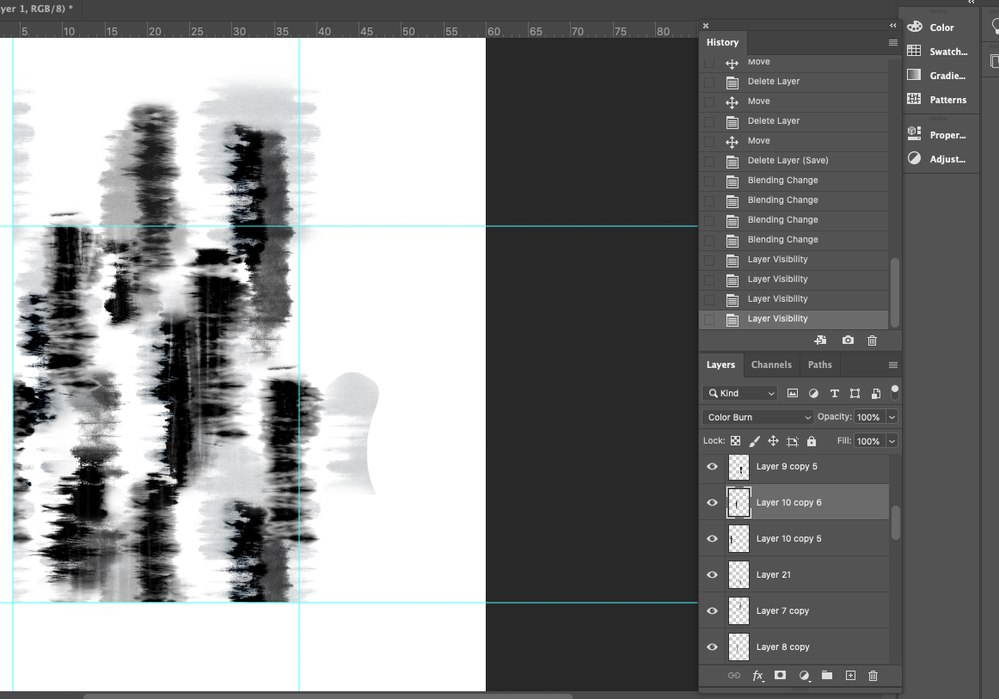Image resolution: width=999 pixels, height=699 pixels.
Task: Lock all lock icon in Layers
Action: coord(811,441)
